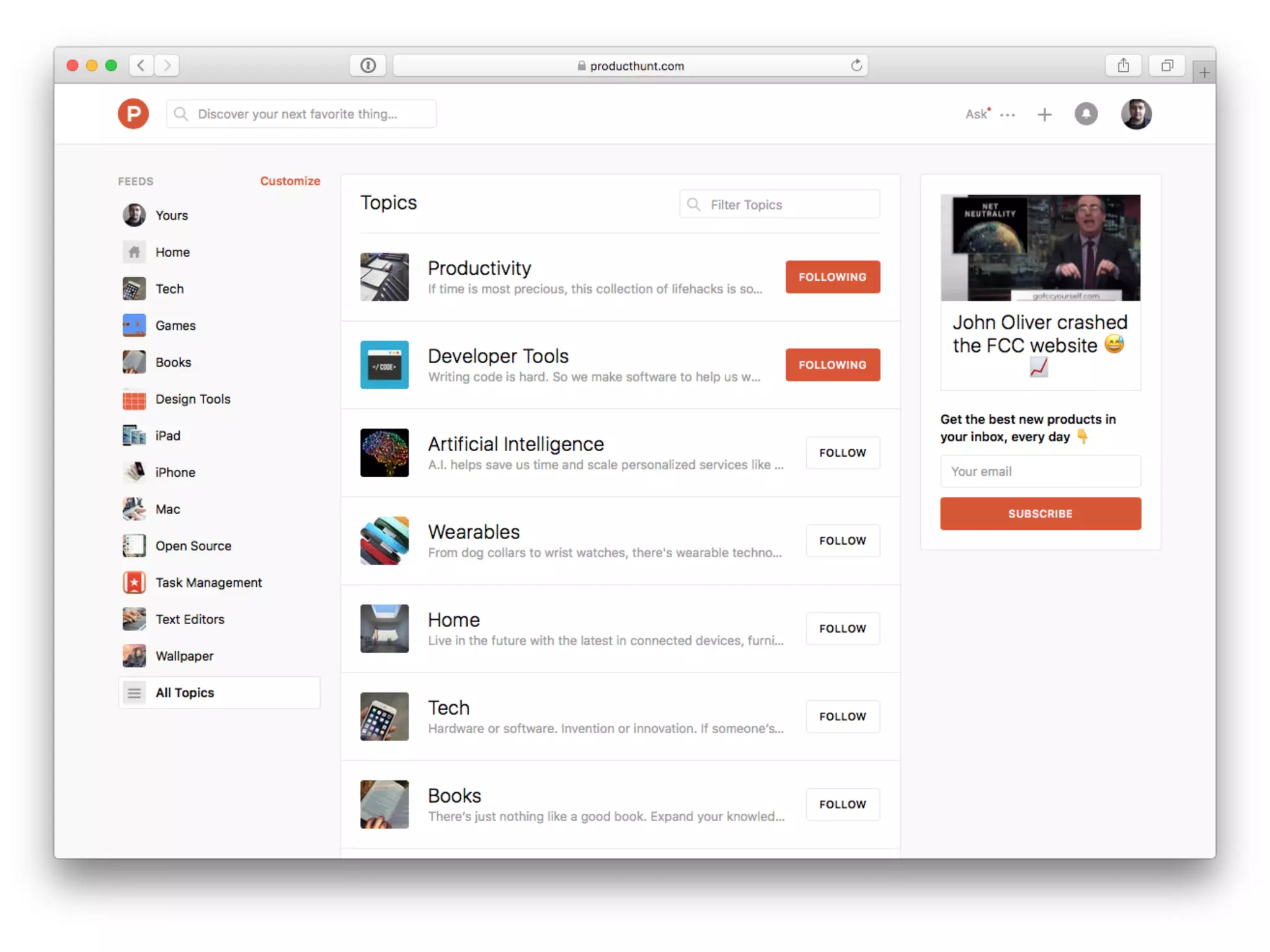Viewport: 1270px width, 952px height.
Task: Open the Safari tab overview icon
Action: [x=1166, y=66]
